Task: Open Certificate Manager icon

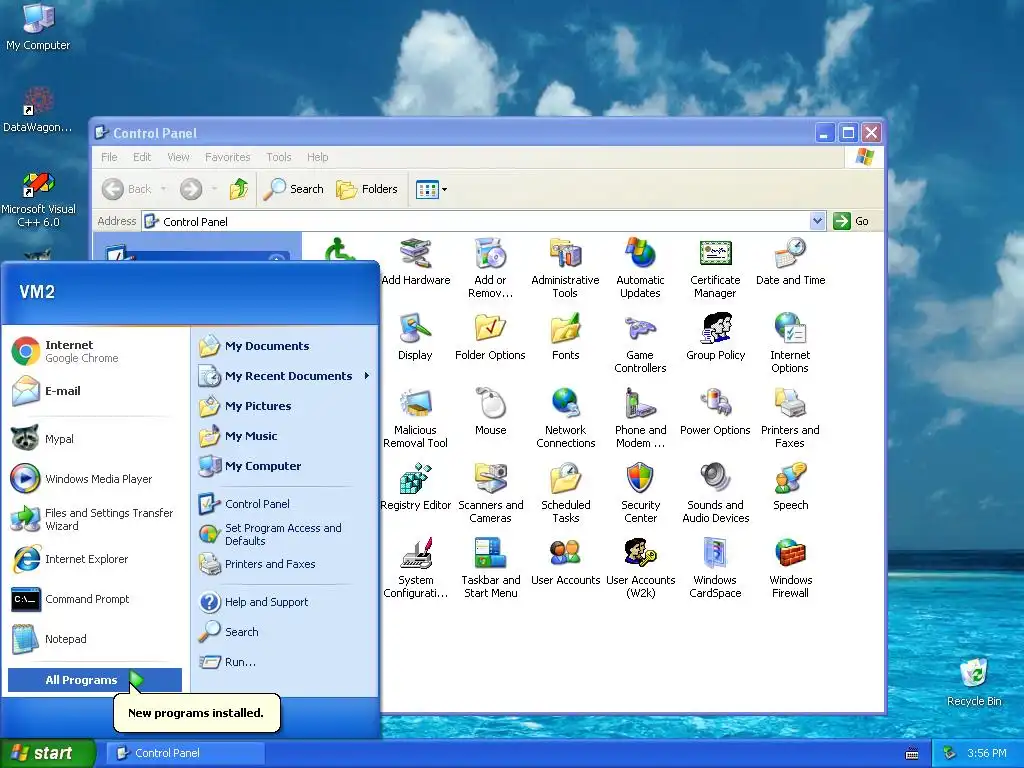Action: point(715,268)
